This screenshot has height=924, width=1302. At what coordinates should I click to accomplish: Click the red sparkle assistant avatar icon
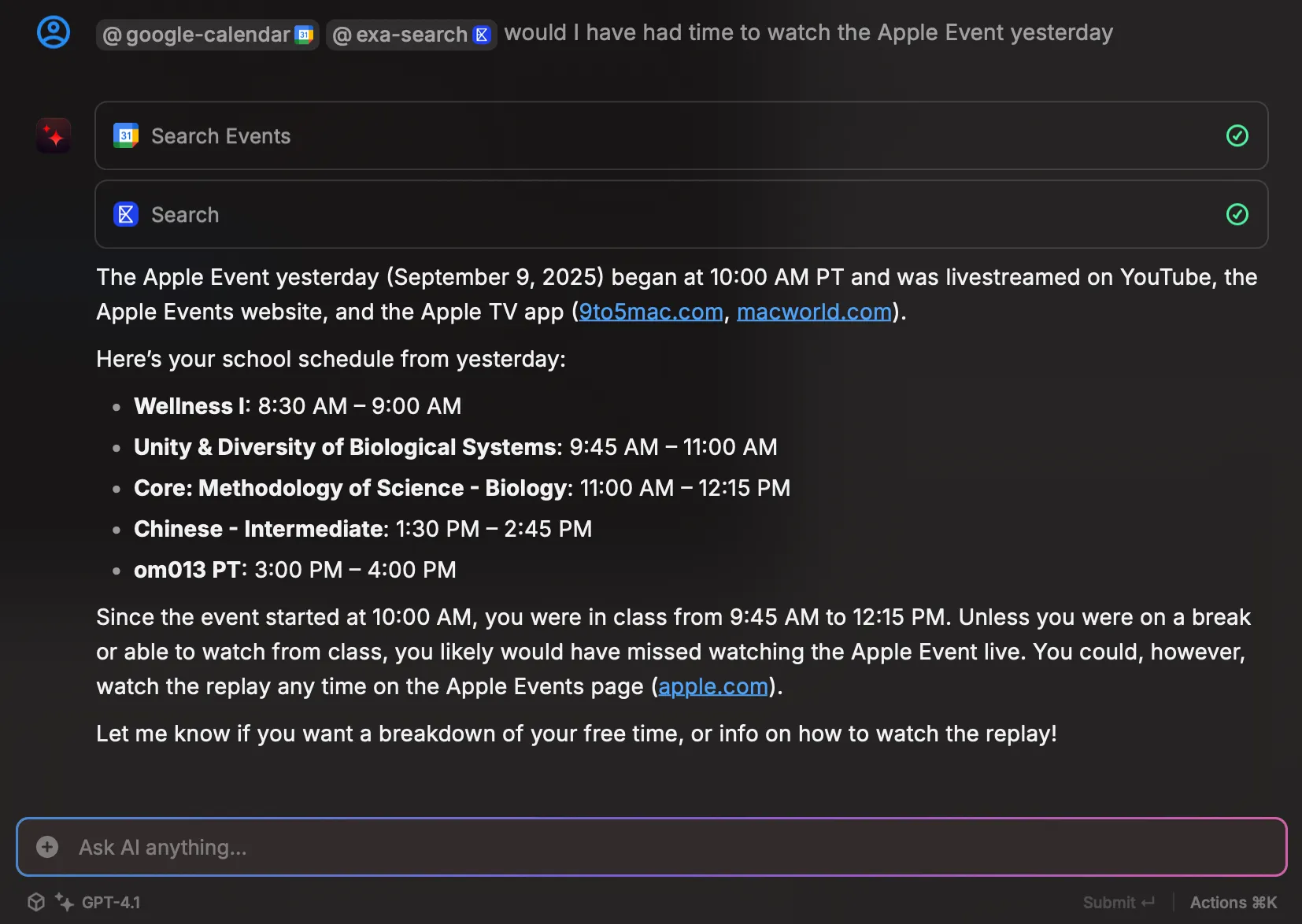point(53,135)
